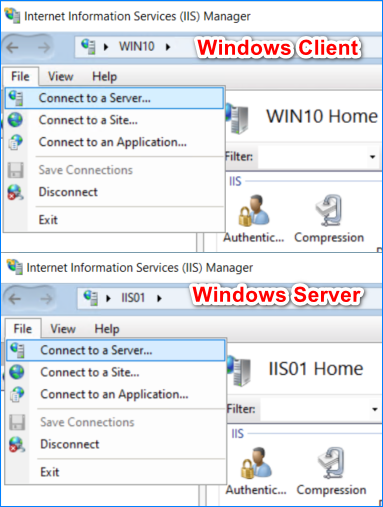Click Save Connections in IIS01 menu

tap(116, 422)
